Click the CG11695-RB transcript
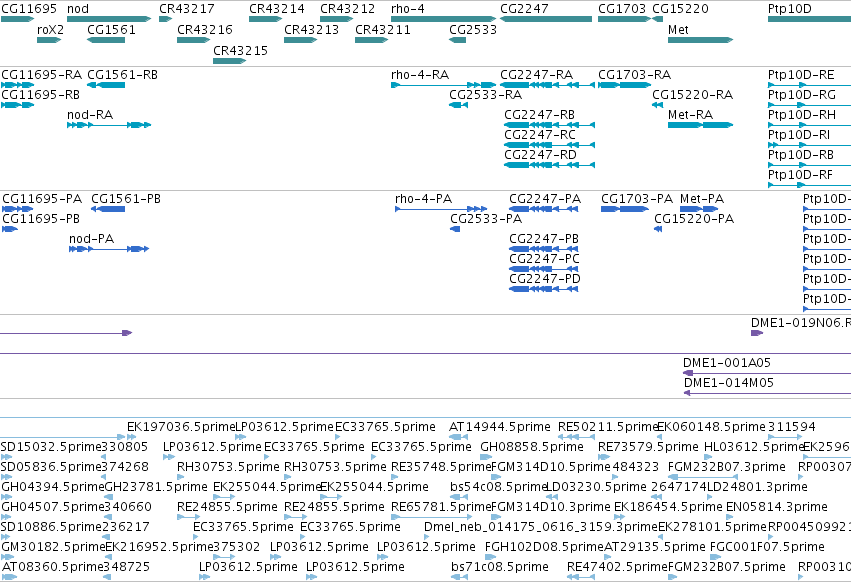Screen dimensions: 851x582 tap(17, 105)
